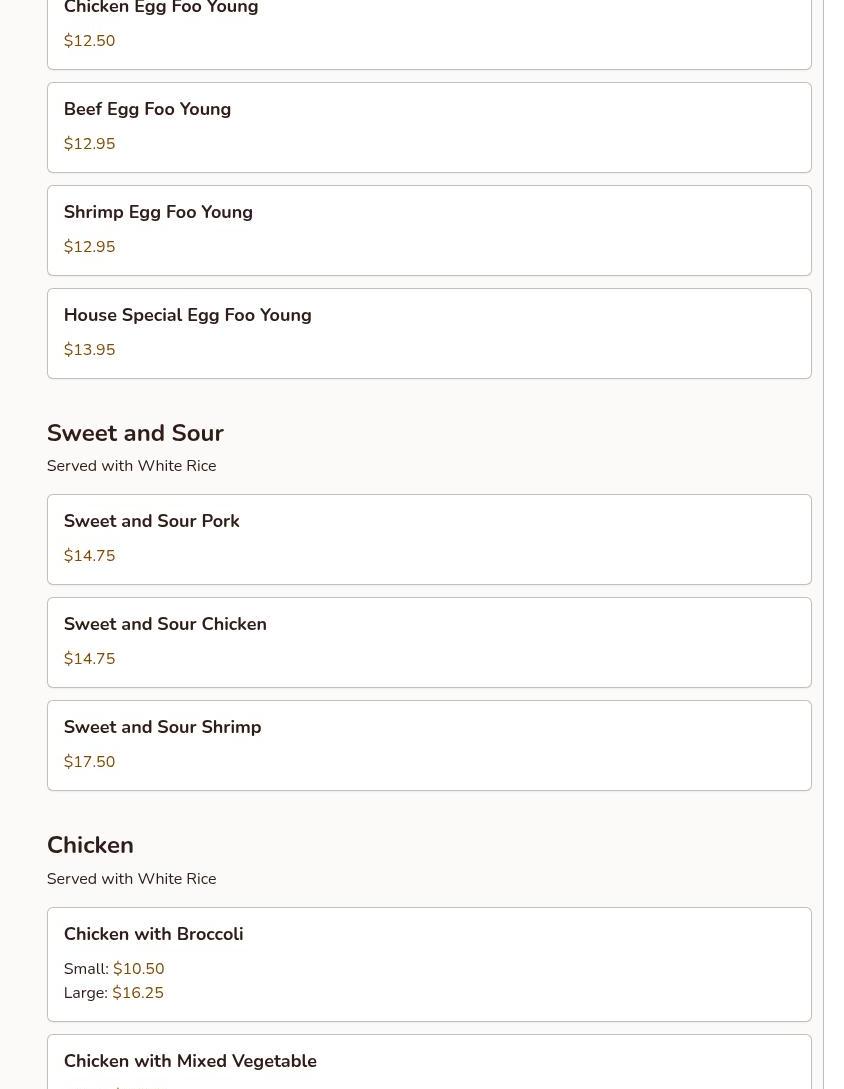Screen dimensions: 844x1089
Task: Click the $12.95 Shrimp Egg Foo Young price
Action: (x=89, y=247)
